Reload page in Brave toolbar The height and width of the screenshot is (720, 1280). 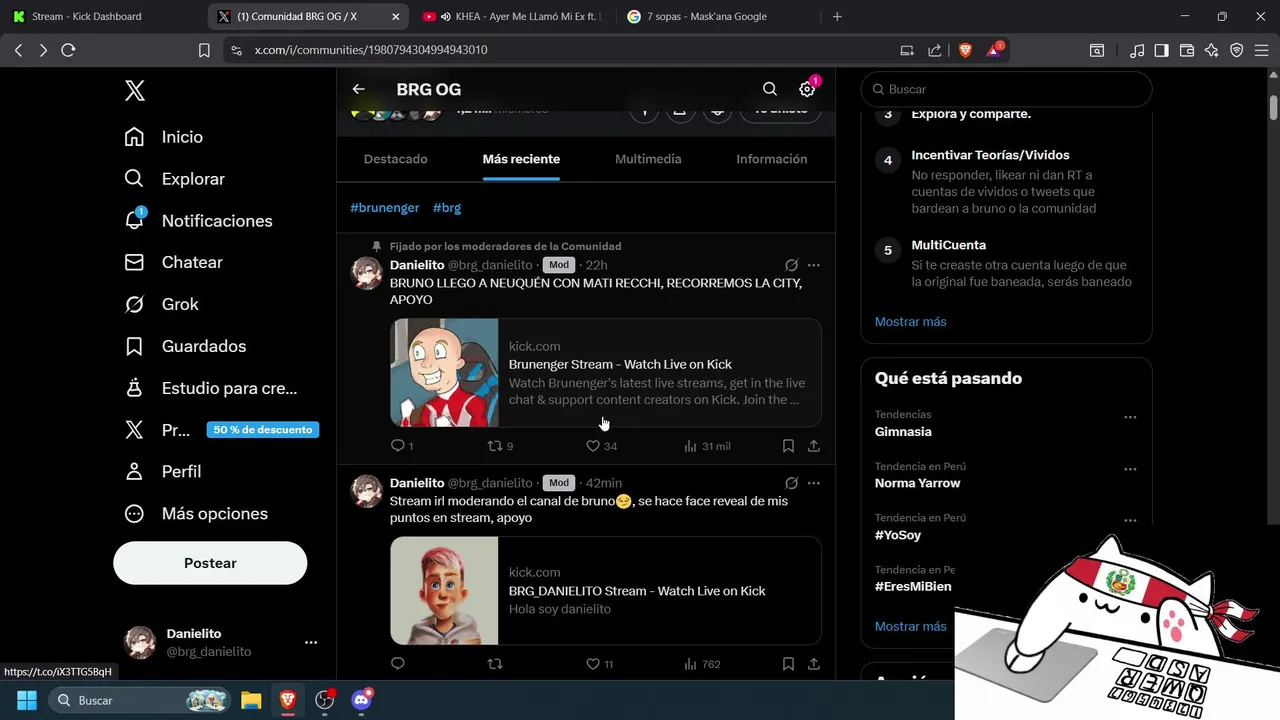click(68, 50)
